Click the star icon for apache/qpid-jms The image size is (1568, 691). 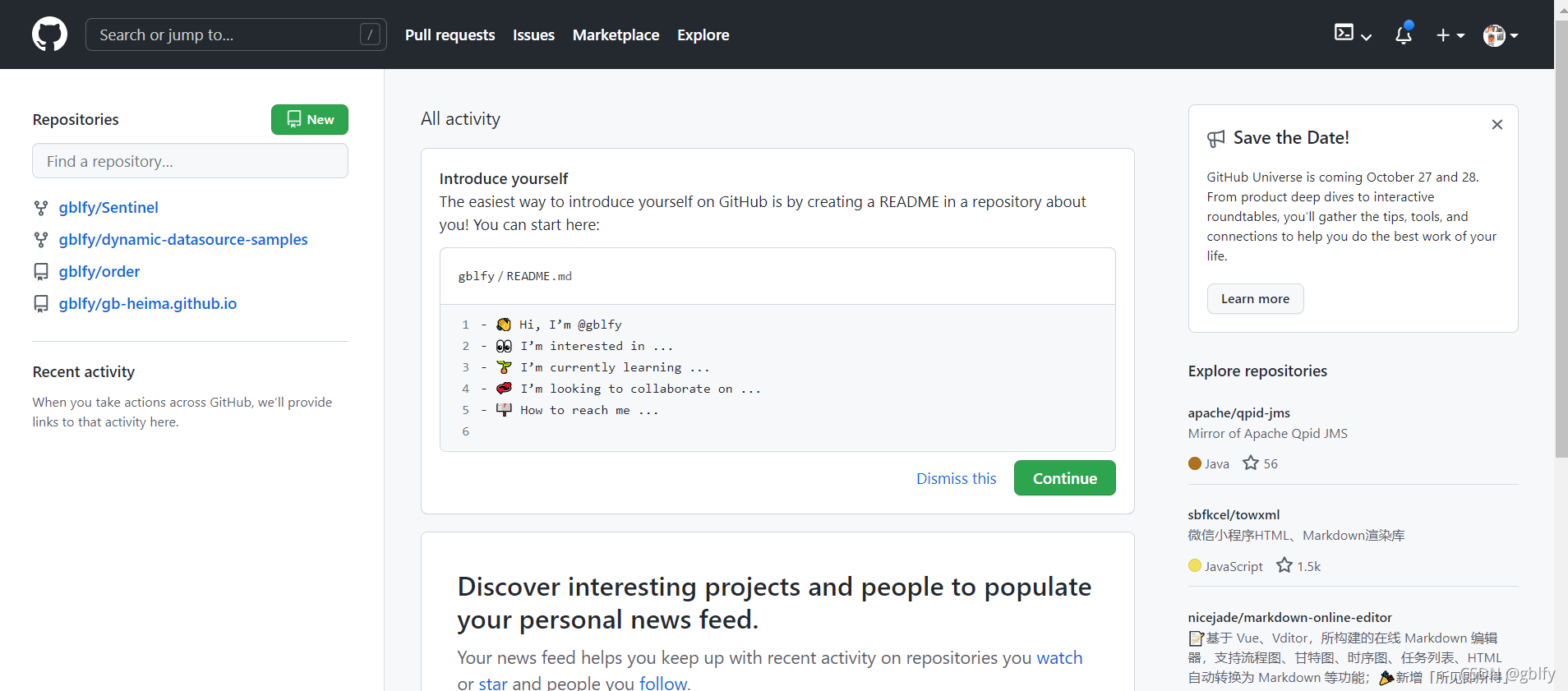tap(1251, 463)
